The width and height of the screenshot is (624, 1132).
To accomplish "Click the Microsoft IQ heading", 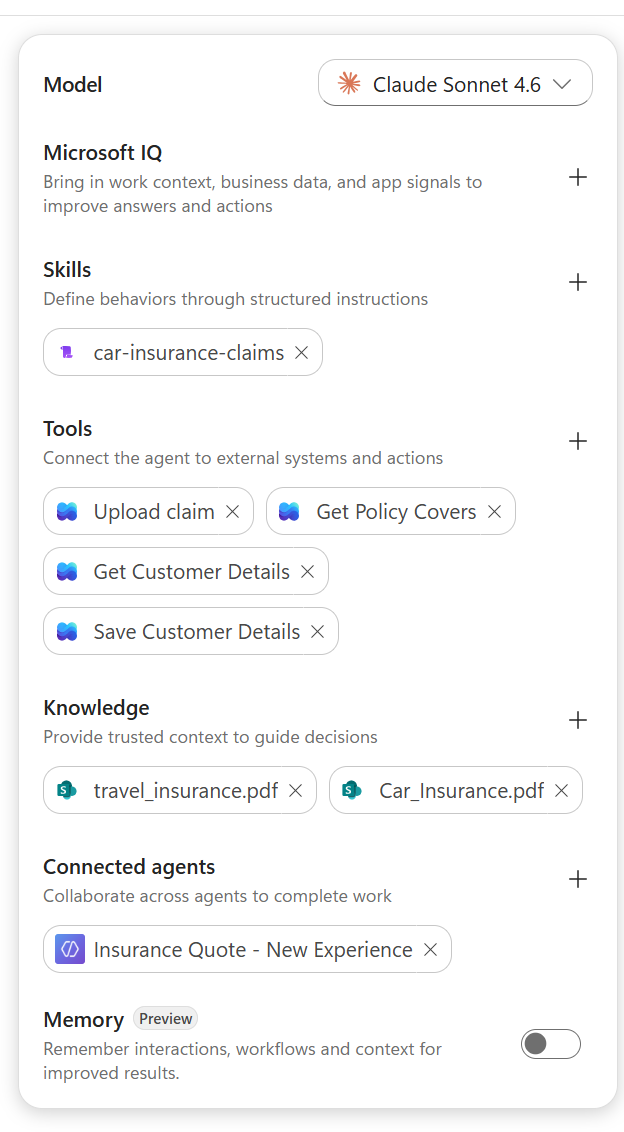I will 103,152.
